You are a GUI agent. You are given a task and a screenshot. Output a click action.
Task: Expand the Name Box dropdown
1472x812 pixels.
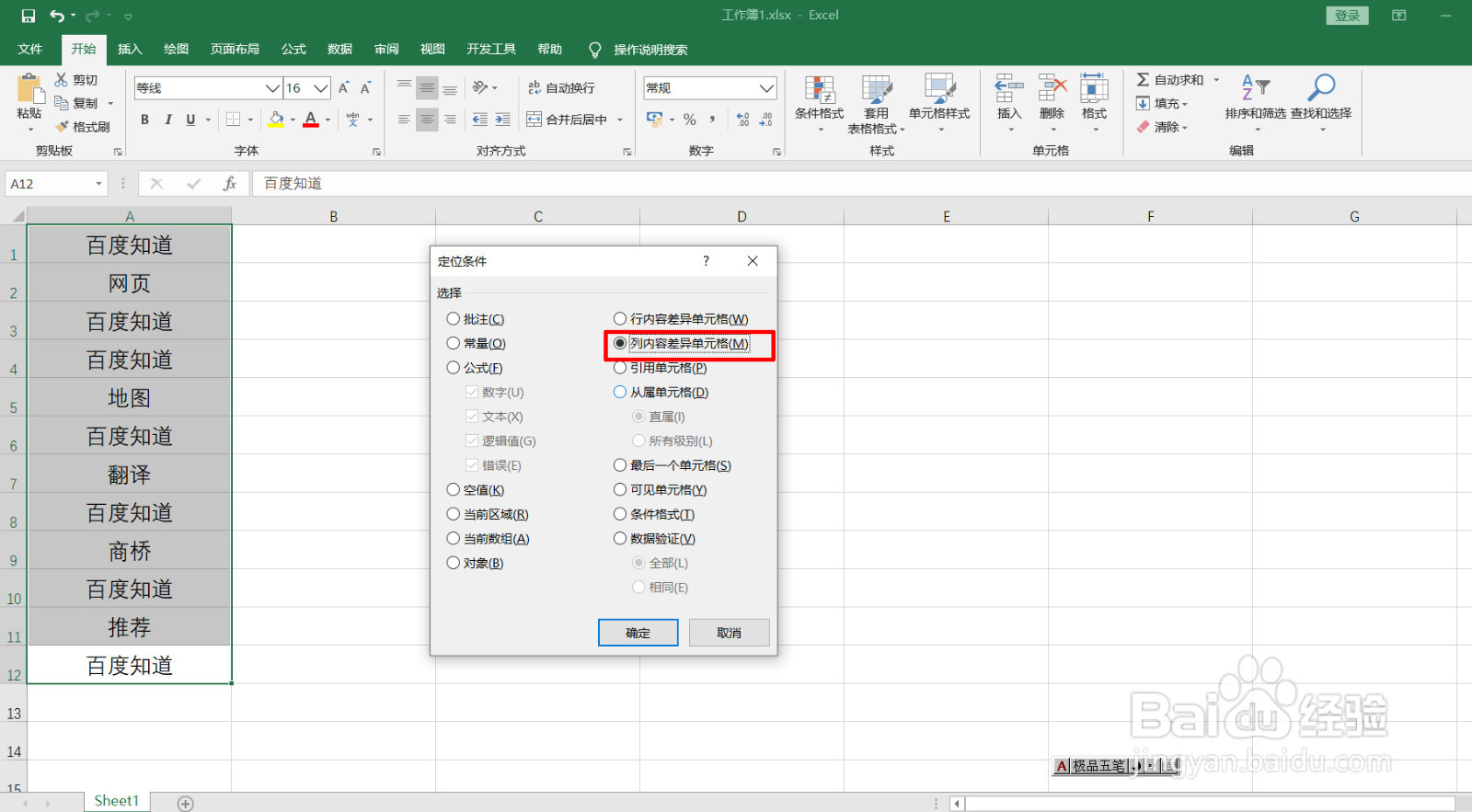click(98, 184)
